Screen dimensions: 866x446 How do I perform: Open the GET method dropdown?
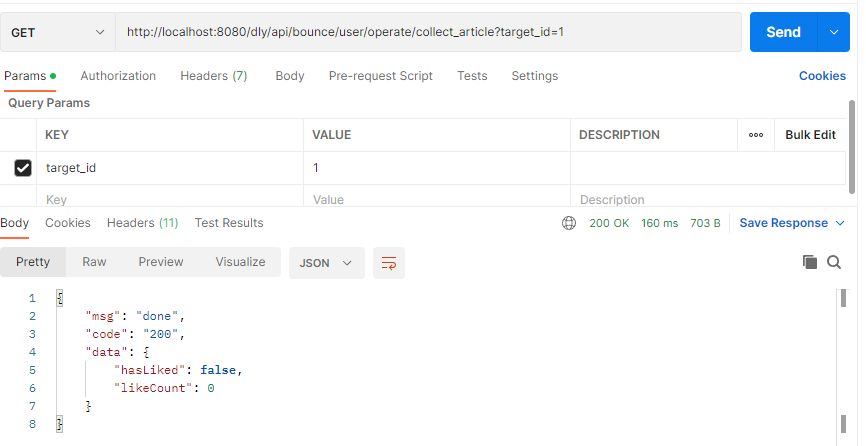58,32
